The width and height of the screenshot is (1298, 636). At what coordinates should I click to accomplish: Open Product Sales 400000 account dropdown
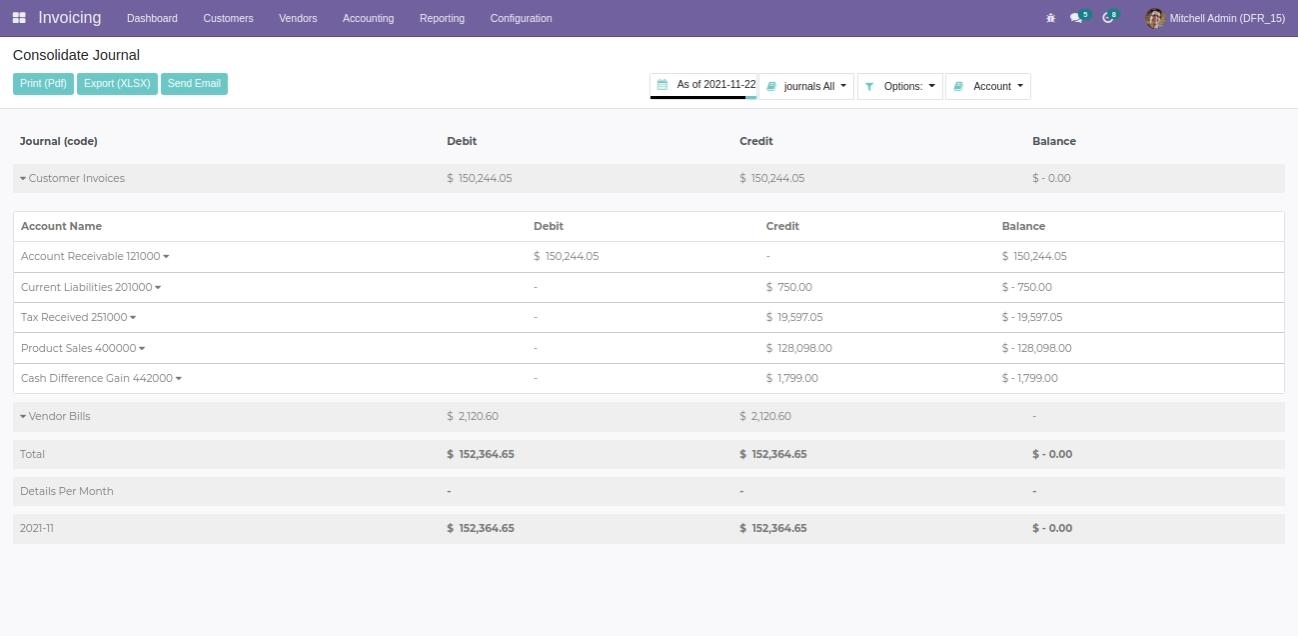tap(142, 349)
